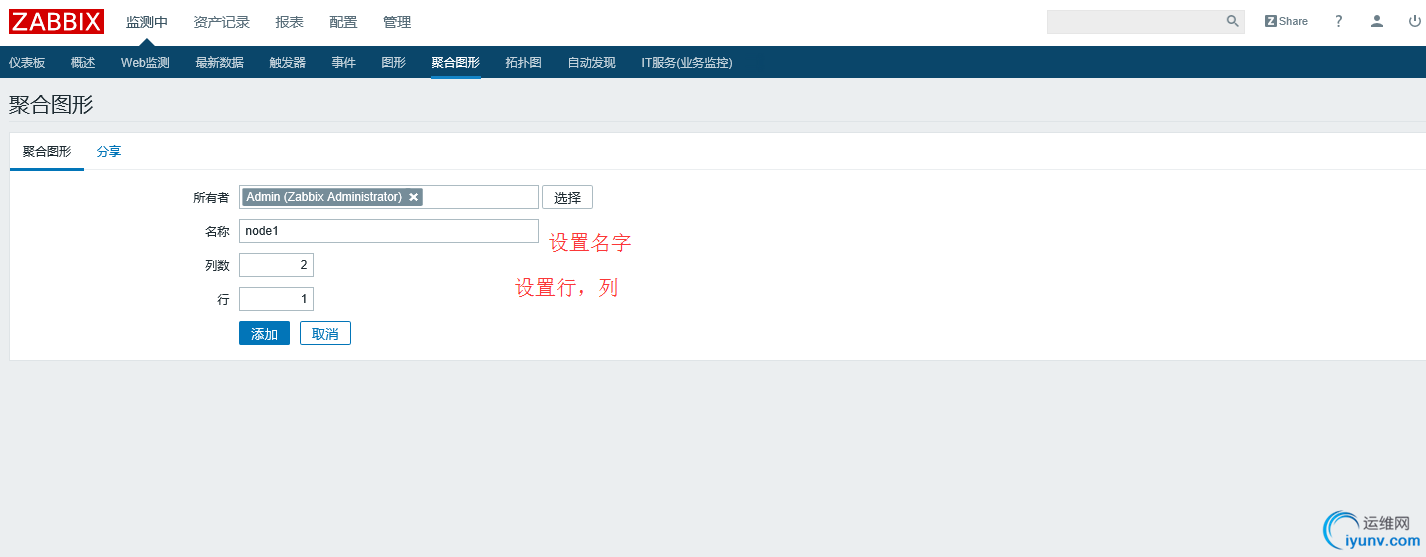Open the help question mark icon
This screenshot has width=1426, height=557.
tap(1338, 21)
